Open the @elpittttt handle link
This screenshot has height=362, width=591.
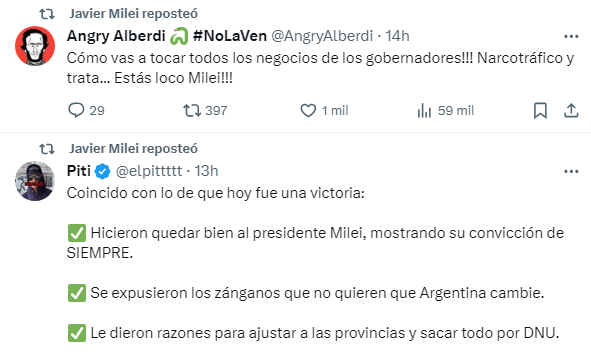pyautogui.click(x=149, y=171)
